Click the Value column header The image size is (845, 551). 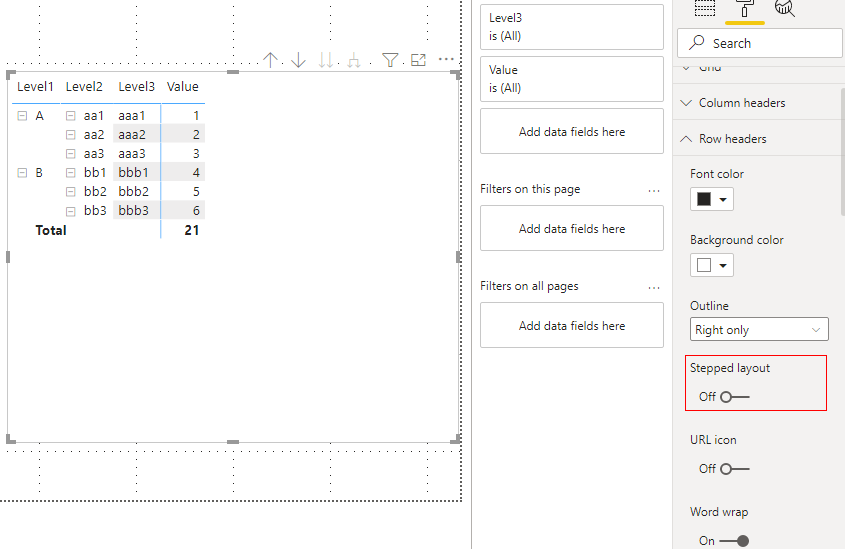[x=183, y=87]
